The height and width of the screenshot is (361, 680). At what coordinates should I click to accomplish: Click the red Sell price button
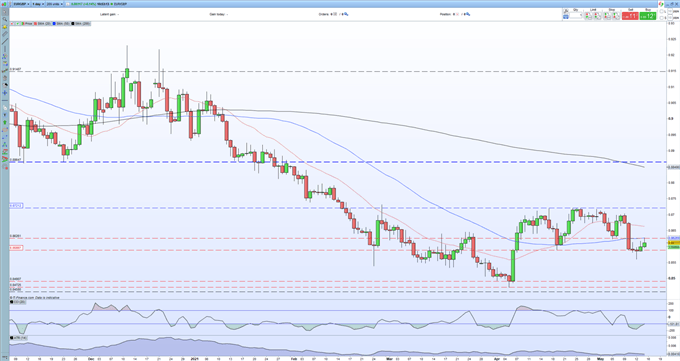630,16
